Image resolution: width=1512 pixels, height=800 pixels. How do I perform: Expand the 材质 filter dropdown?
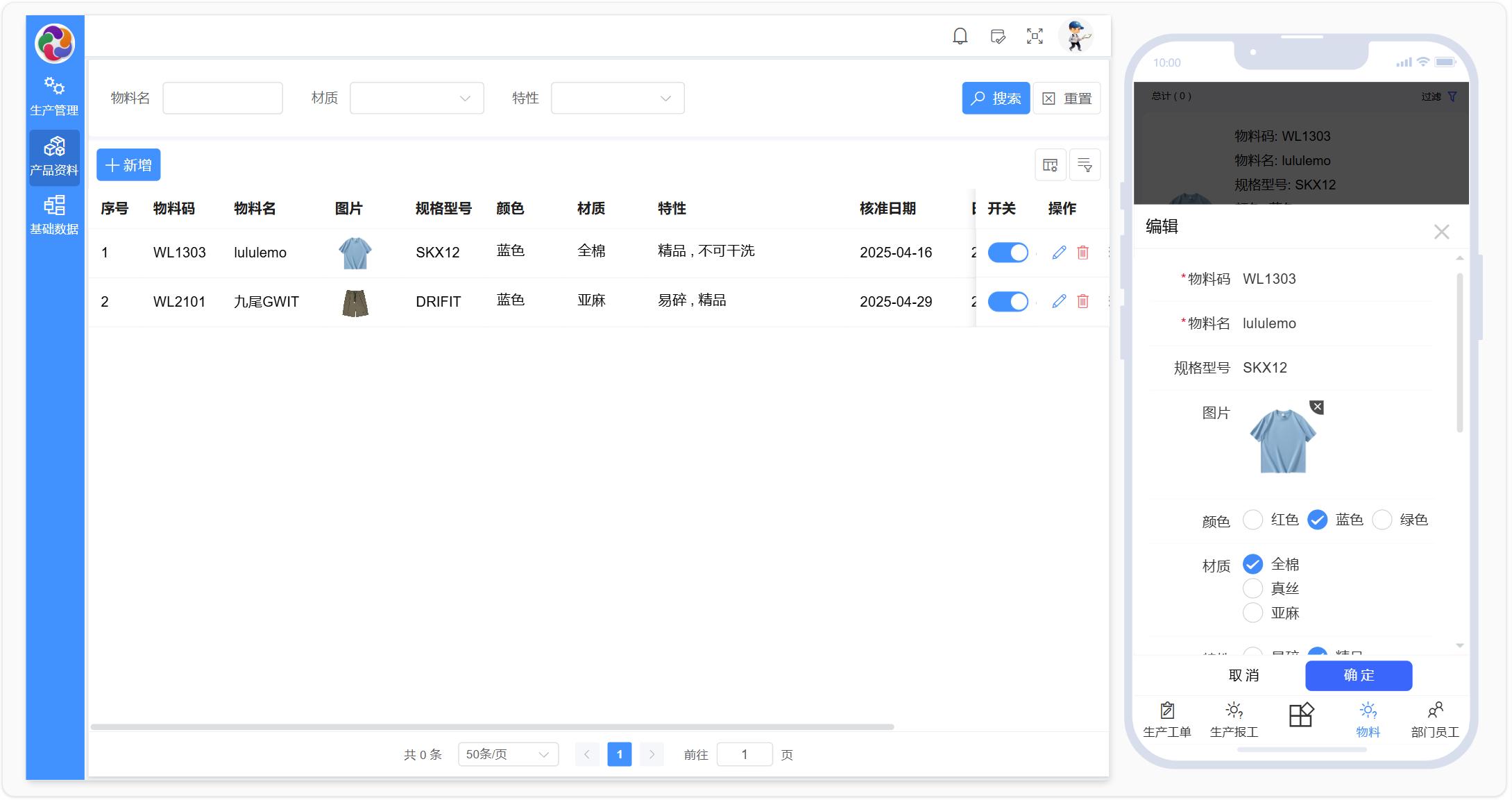pos(416,99)
